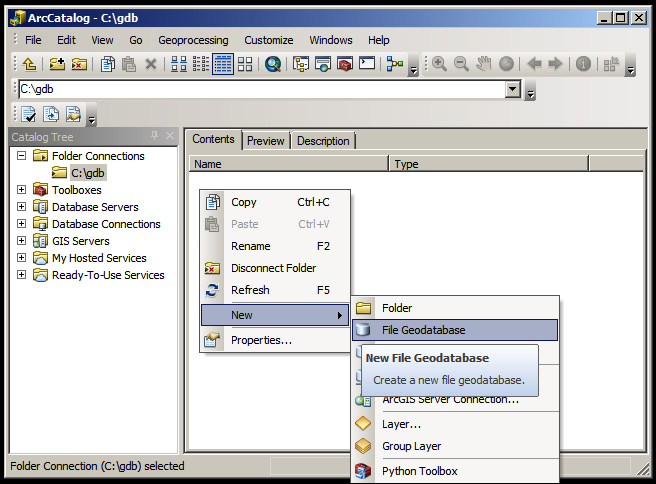This screenshot has width=656, height=484.
Task: Click the Full Extent globe icon
Action: click(x=506, y=64)
